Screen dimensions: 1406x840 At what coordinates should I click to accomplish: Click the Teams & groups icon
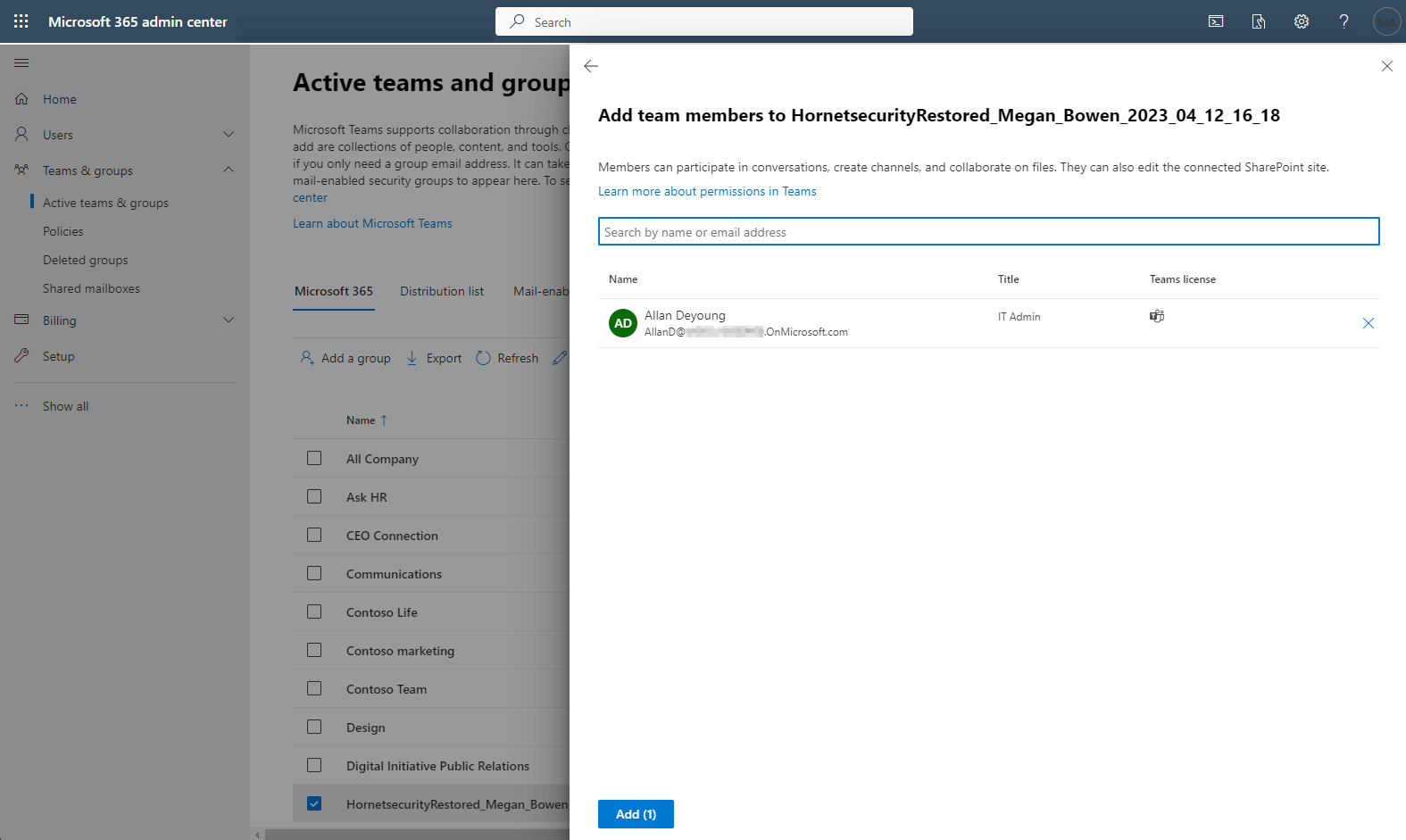(x=21, y=170)
